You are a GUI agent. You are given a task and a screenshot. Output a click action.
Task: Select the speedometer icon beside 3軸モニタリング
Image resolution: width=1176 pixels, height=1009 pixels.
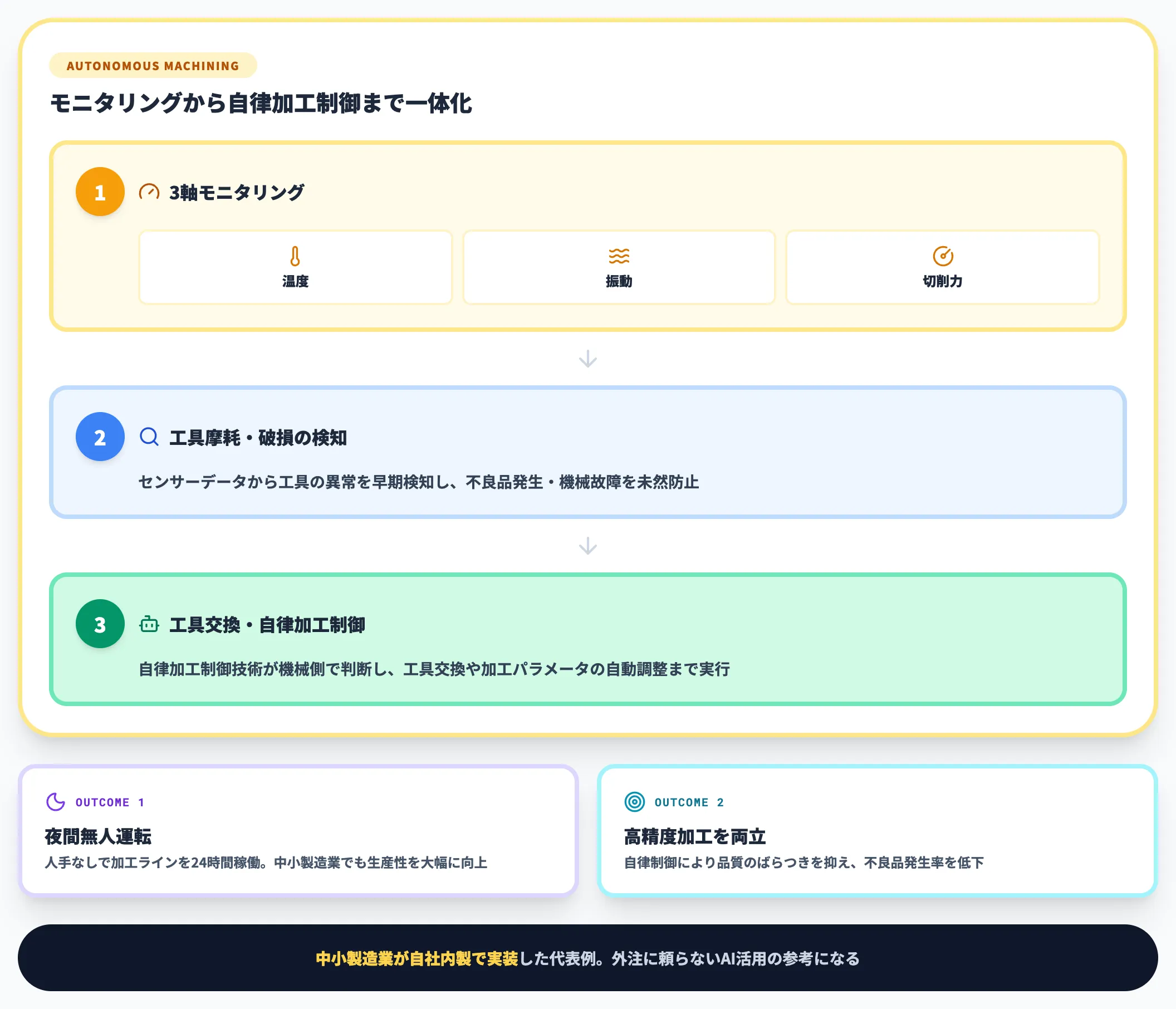(149, 192)
